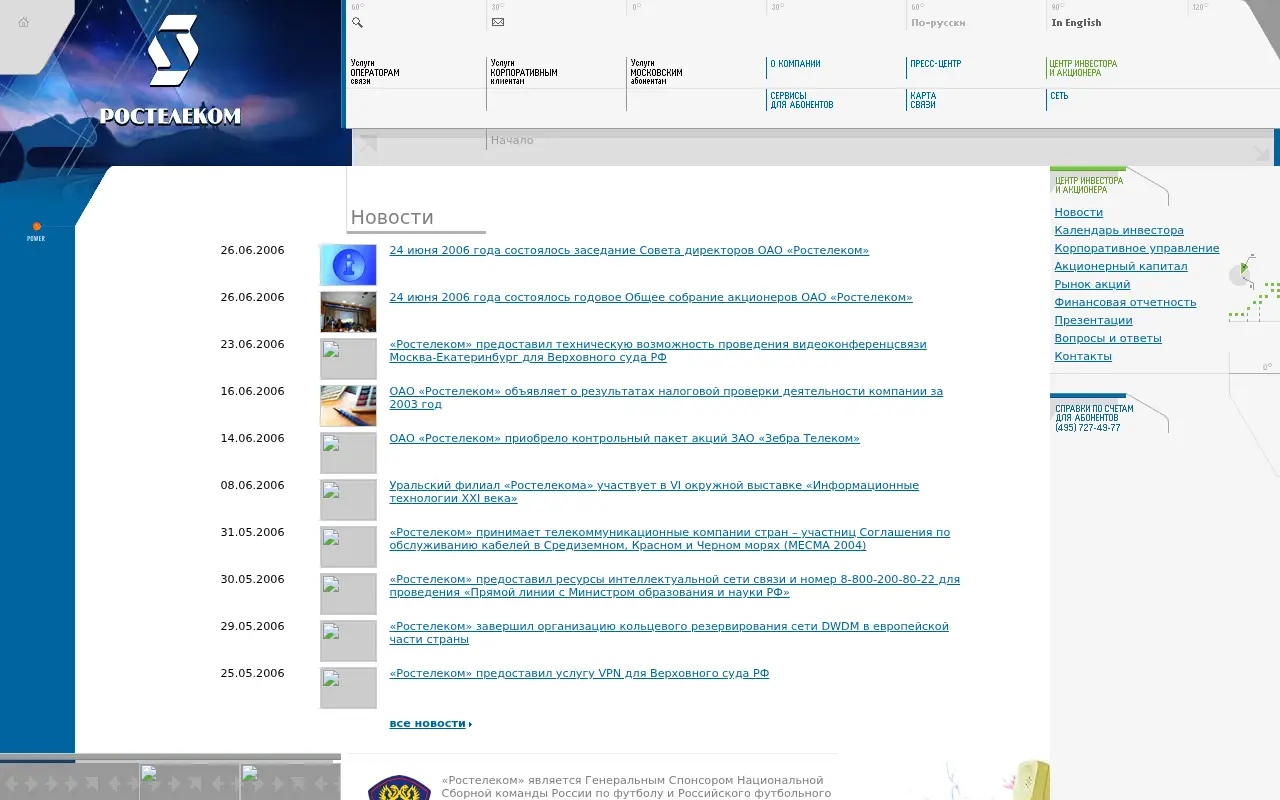Viewport: 1280px width, 800px height.
Task: Open О компании menu item
Action: pyautogui.click(x=795, y=64)
